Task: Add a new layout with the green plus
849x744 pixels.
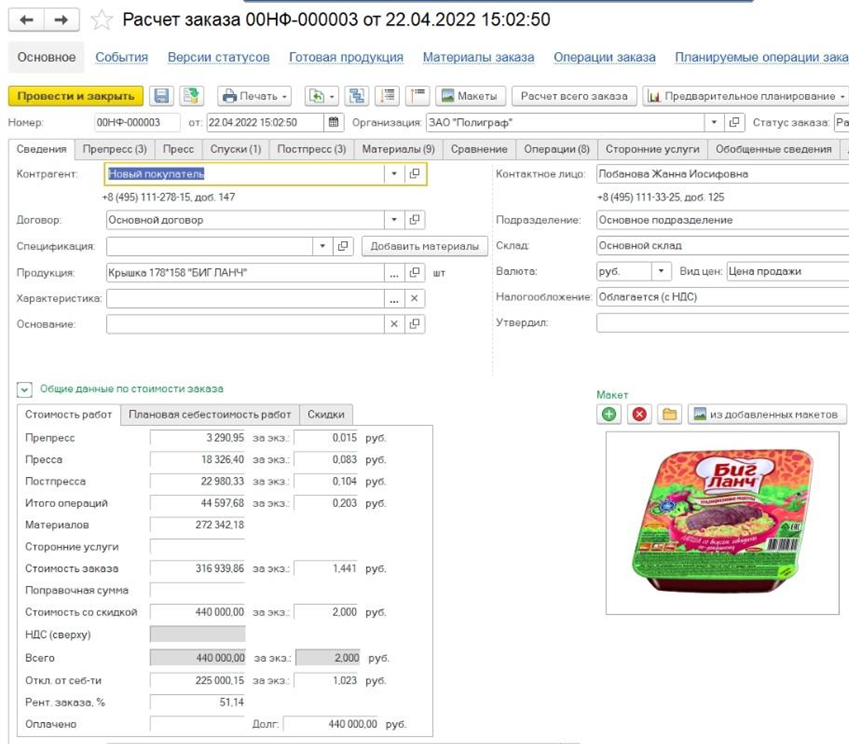Action: [609, 414]
